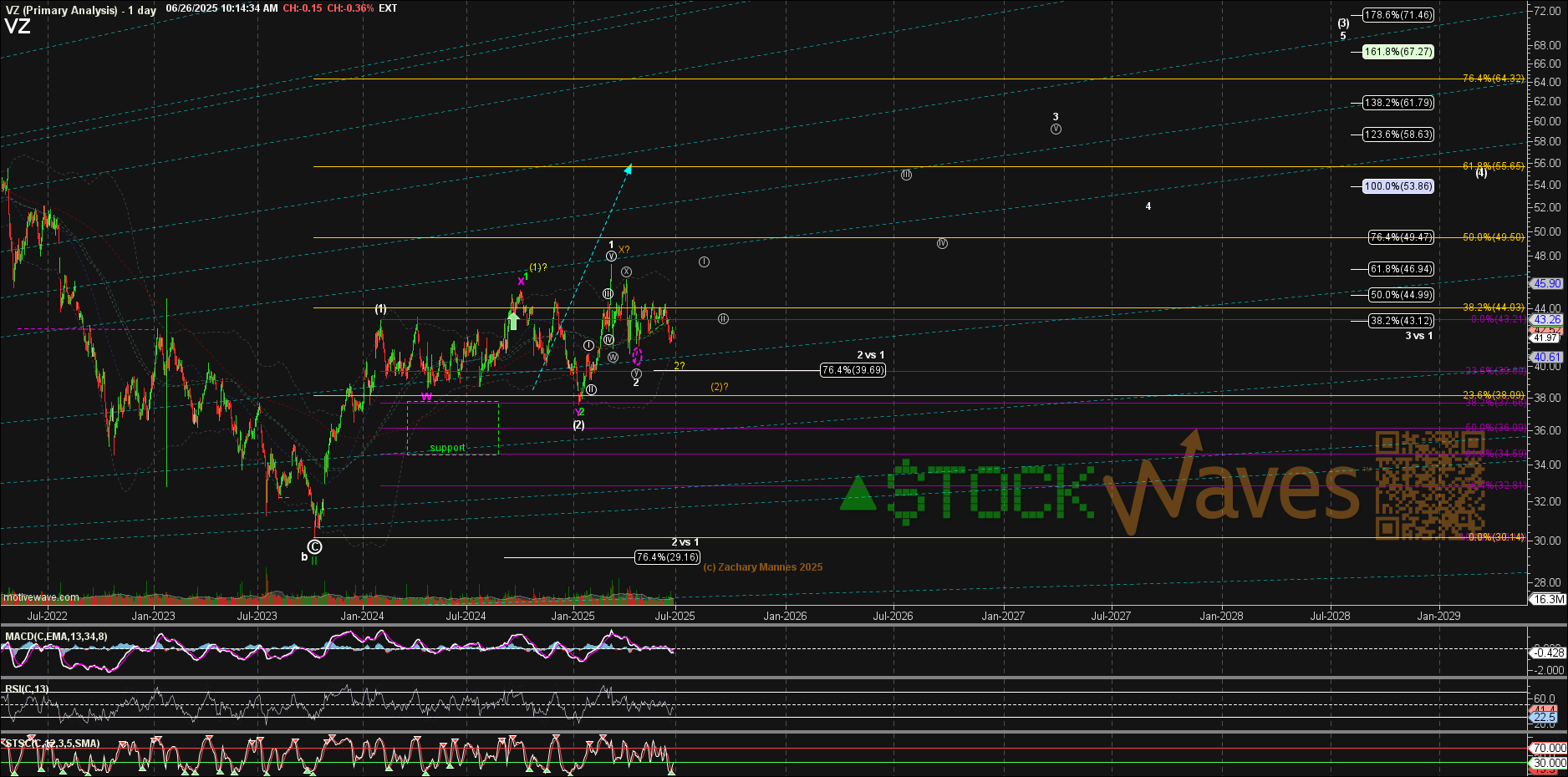Click Jul-2022 on the time axis
Image resolution: width=1568 pixels, height=777 pixels.
point(47,617)
